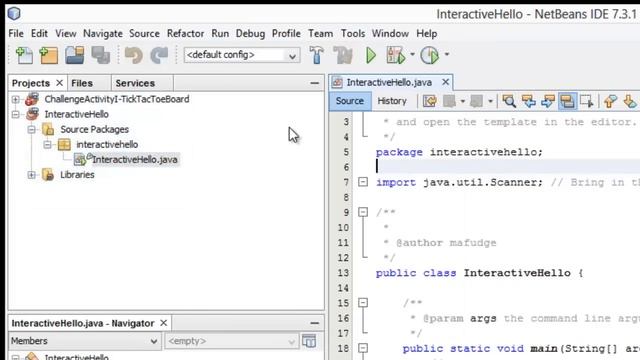Click the Redo arrow icon

(x=159, y=55)
